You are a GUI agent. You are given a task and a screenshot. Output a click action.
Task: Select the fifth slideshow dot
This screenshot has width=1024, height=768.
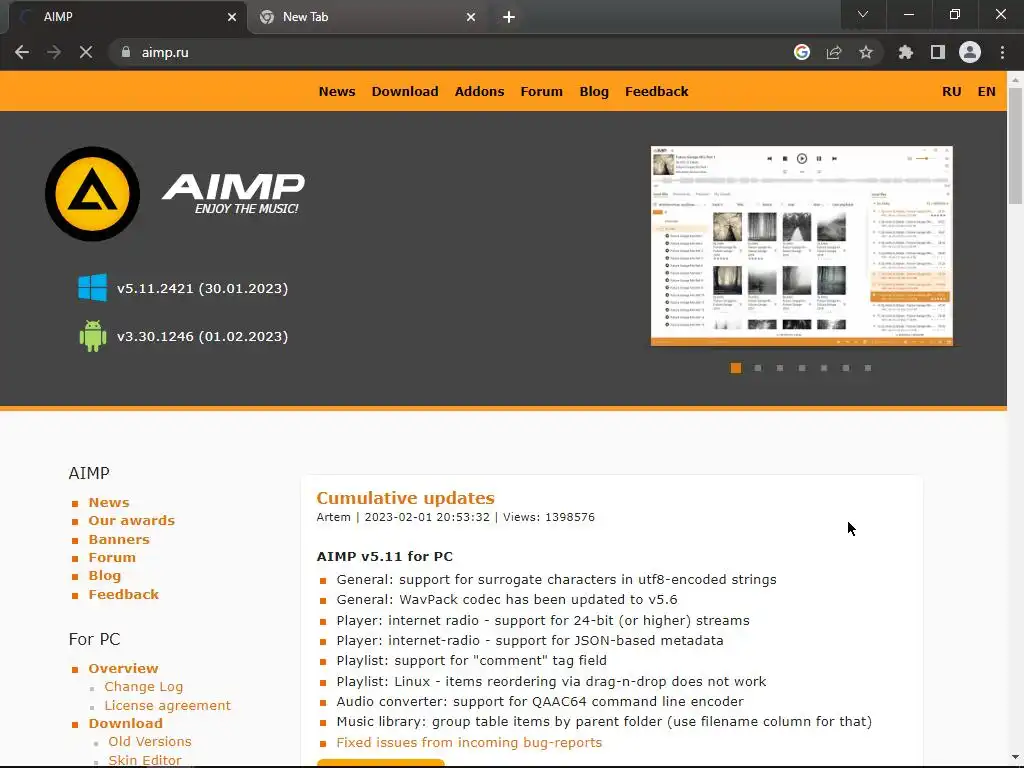coord(824,368)
